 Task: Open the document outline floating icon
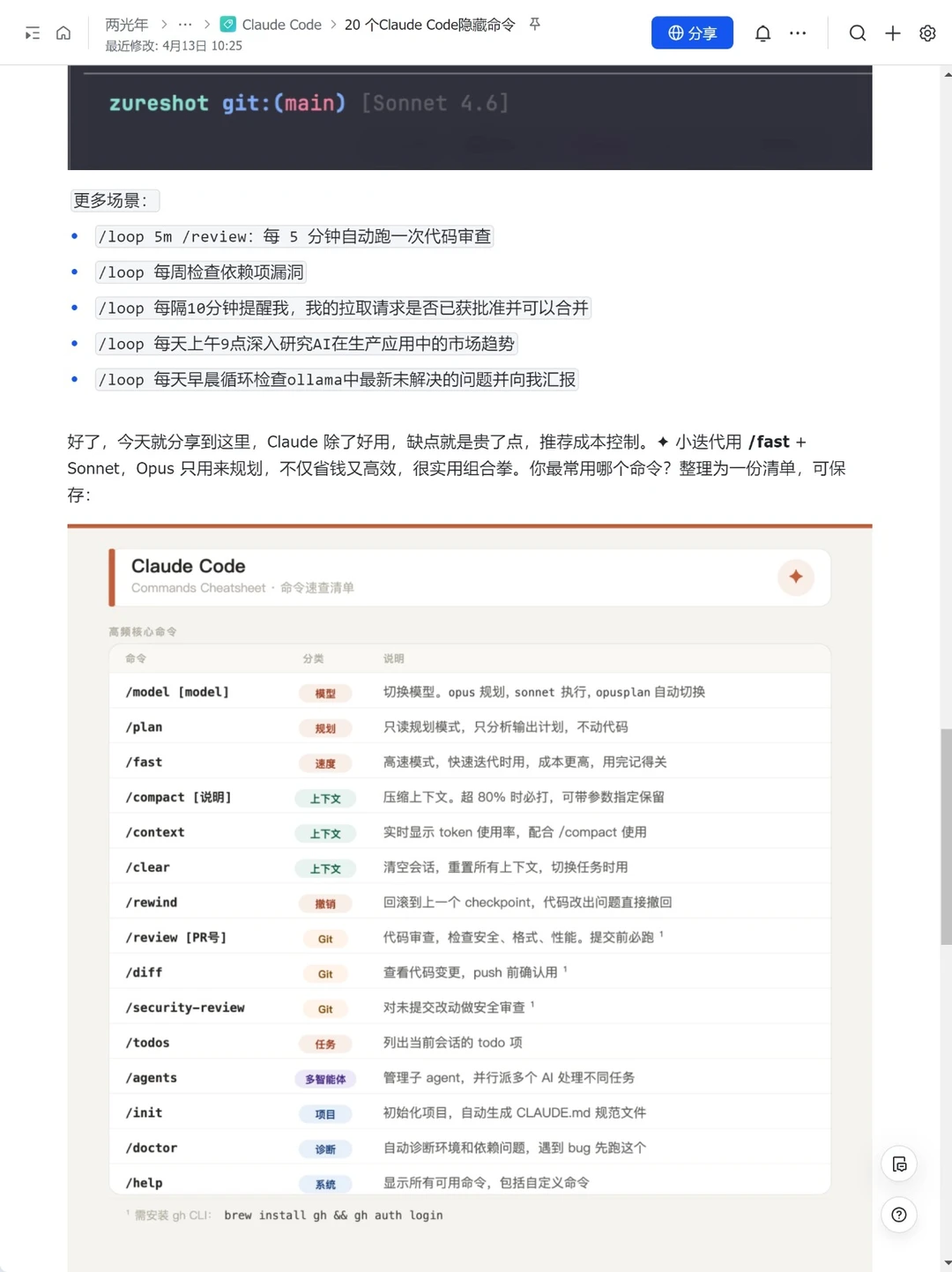pyautogui.click(x=899, y=1164)
